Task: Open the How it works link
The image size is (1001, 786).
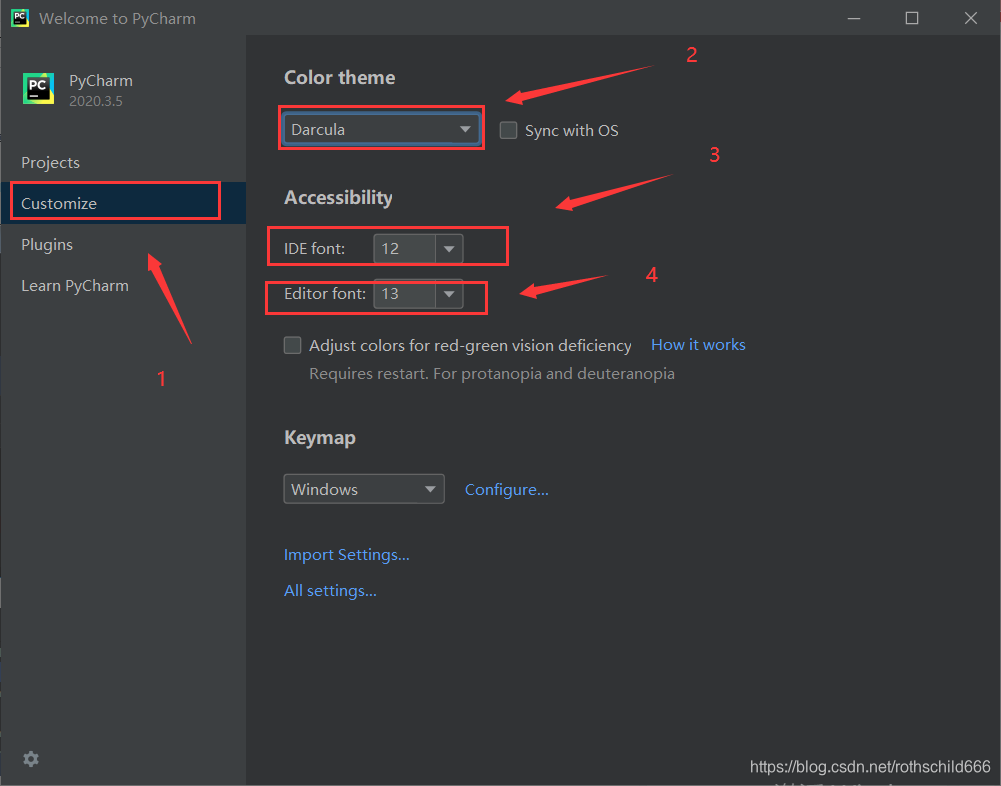Action: coord(698,345)
